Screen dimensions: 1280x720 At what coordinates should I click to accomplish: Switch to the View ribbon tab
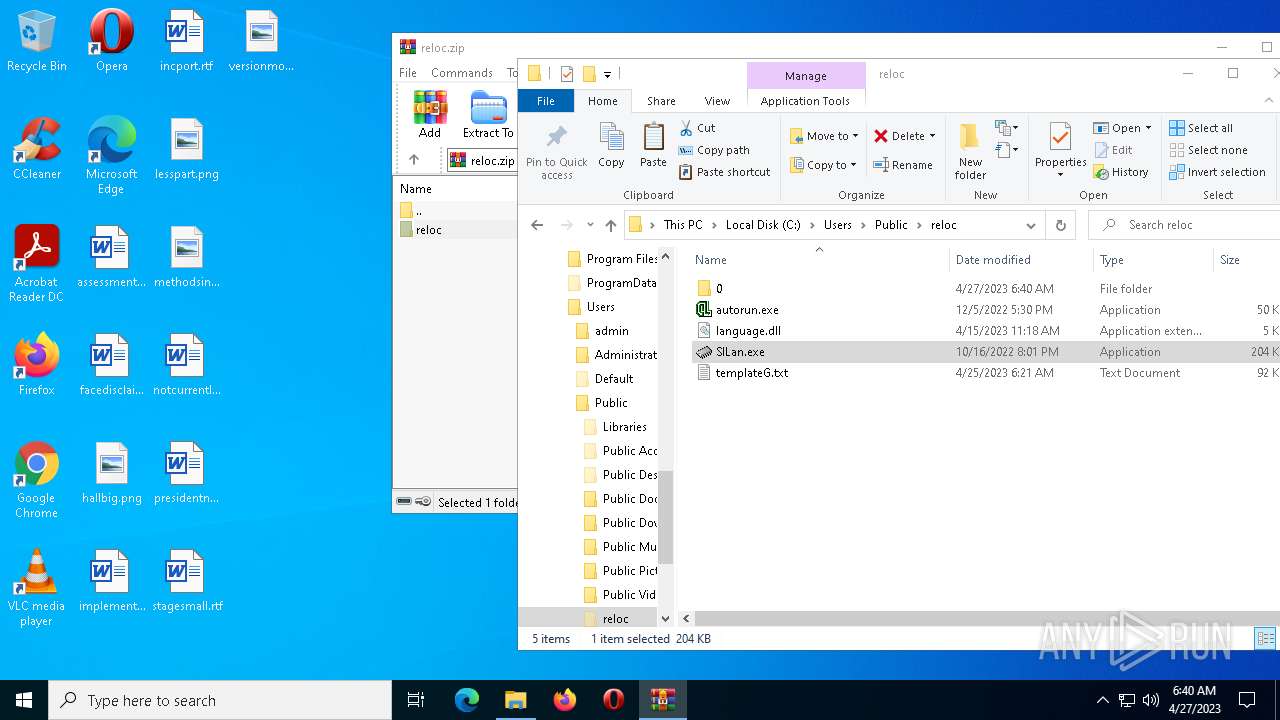[717, 101]
